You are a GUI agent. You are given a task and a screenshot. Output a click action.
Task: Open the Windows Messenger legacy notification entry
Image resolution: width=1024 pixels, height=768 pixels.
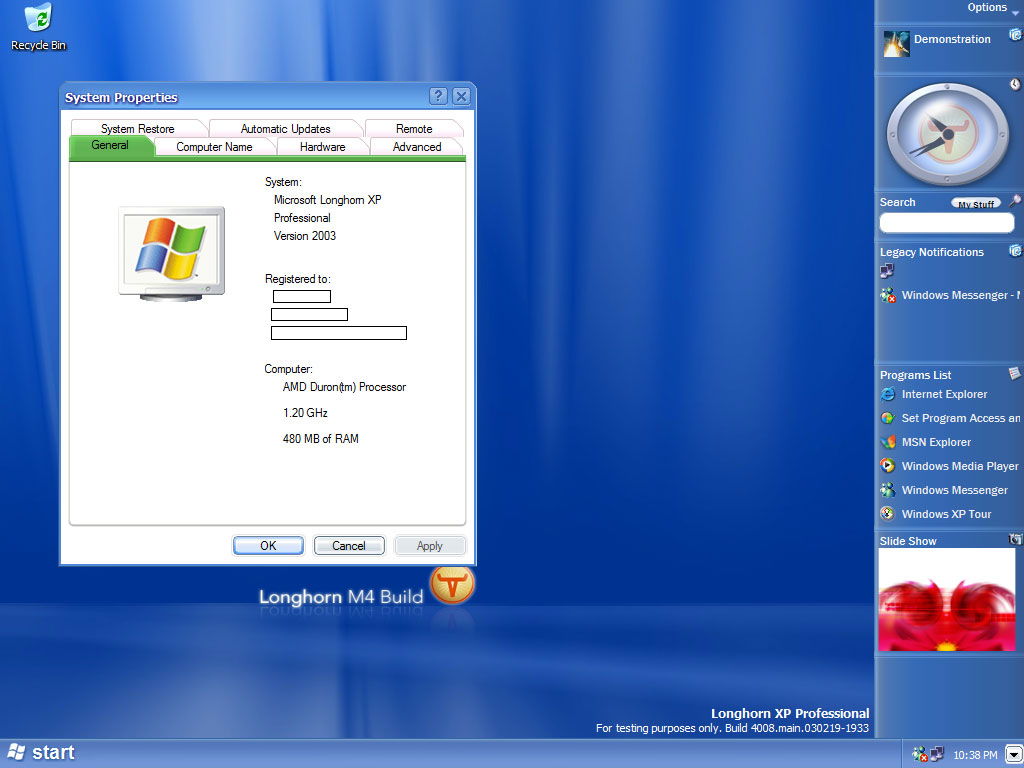point(950,295)
